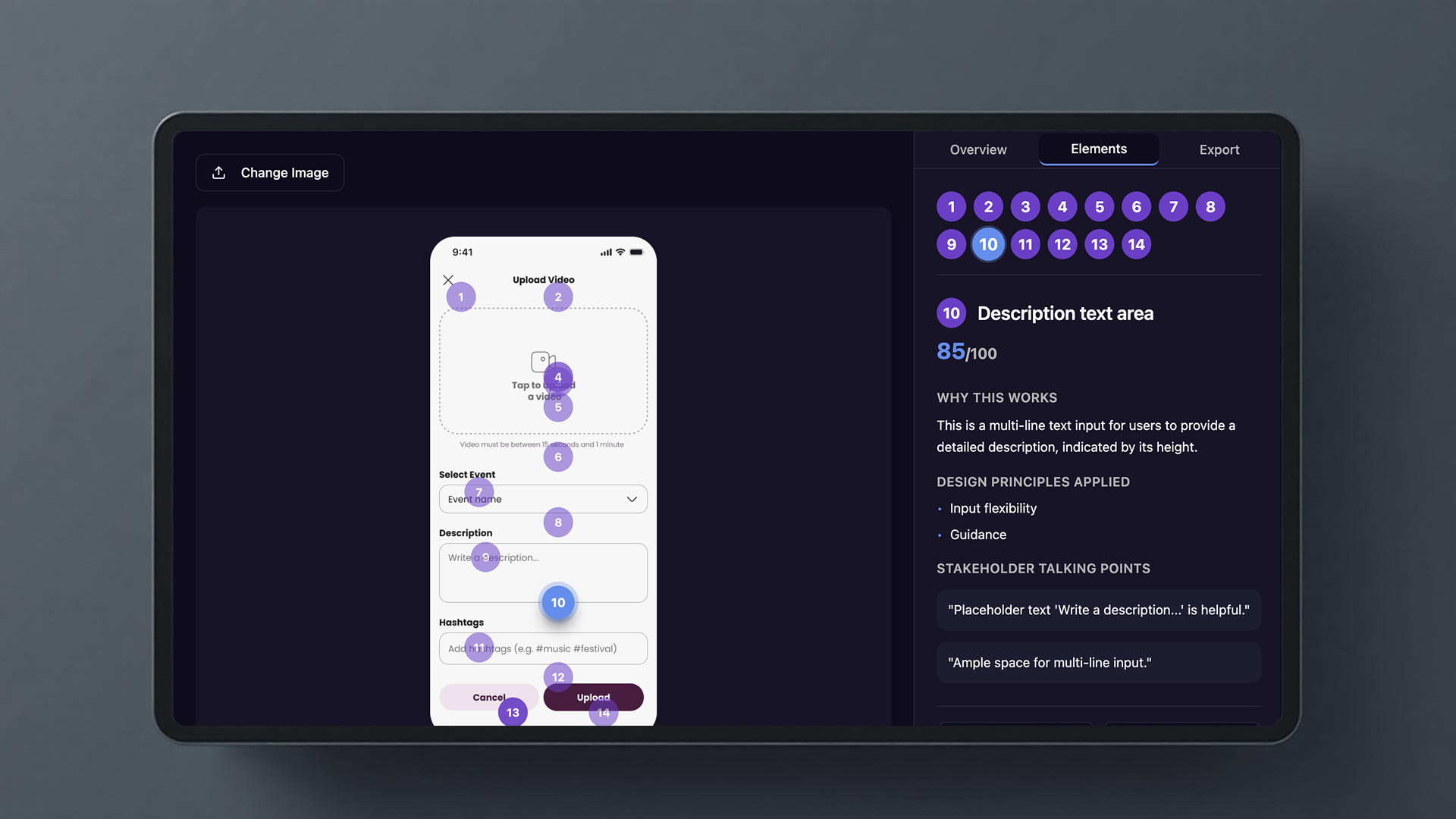Click marker 13 near the Cancel button

click(513, 711)
